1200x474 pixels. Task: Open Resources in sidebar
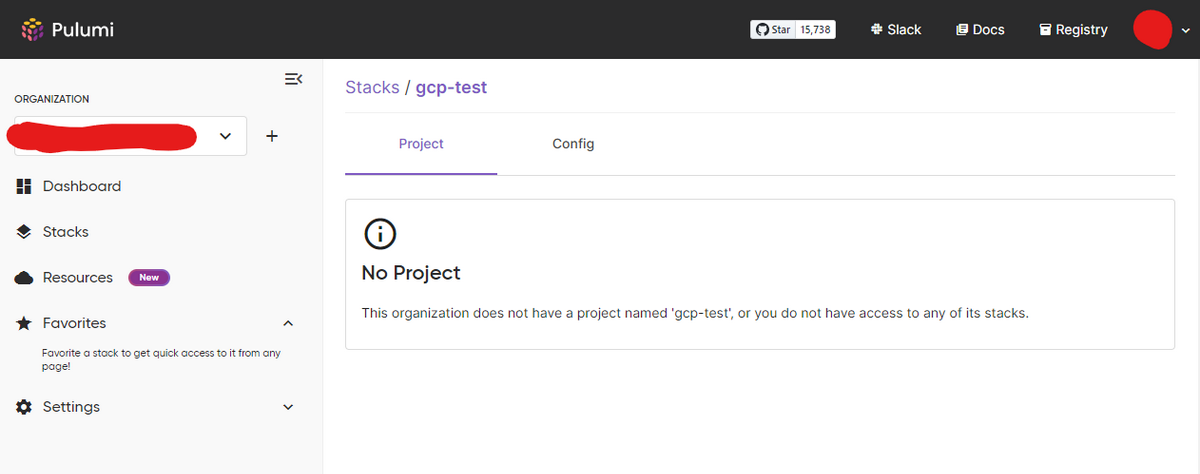[78, 278]
